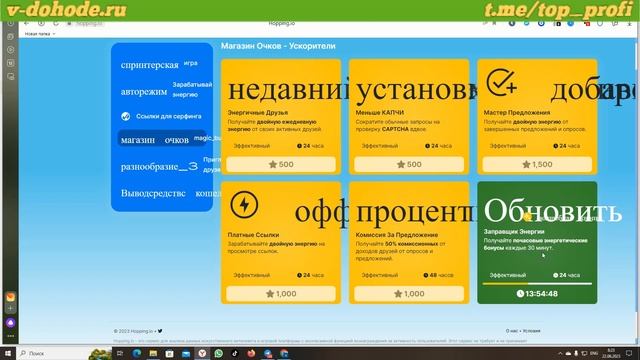Open TikTok from the taskbar

235,353
